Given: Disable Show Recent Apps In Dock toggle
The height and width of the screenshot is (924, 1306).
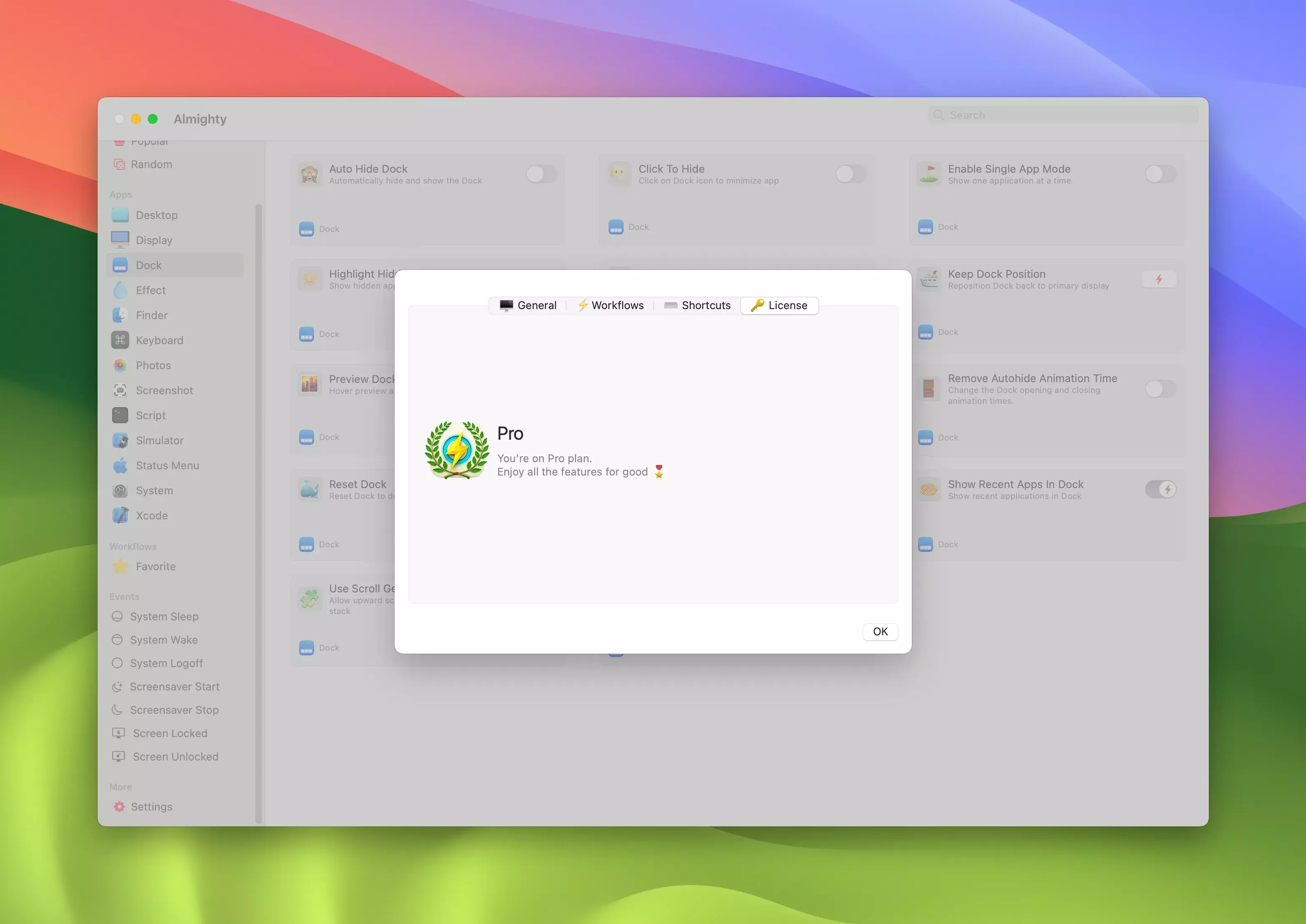Looking at the screenshot, I should [1160, 489].
